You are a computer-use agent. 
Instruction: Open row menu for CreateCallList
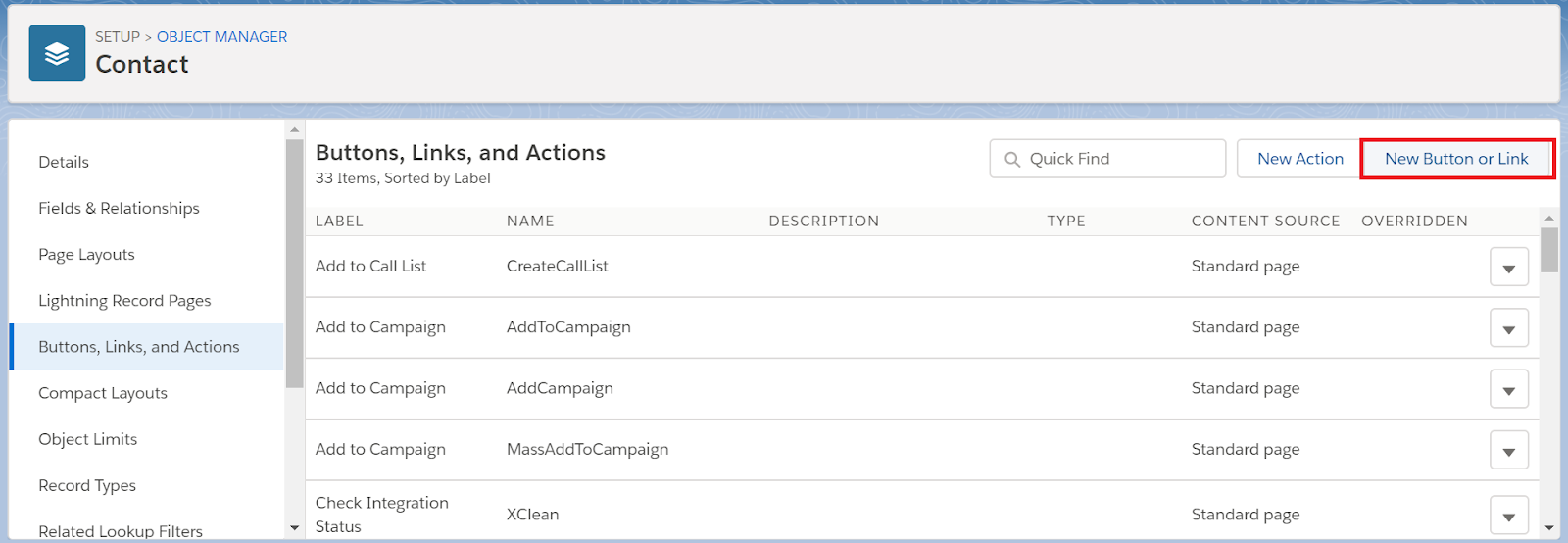[1509, 267]
